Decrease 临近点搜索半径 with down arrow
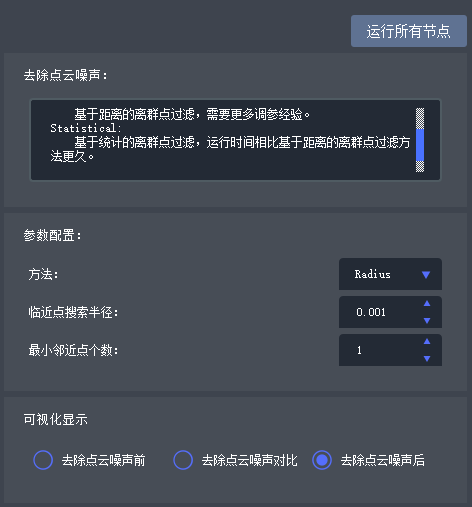472x507 pixels. tap(427, 321)
